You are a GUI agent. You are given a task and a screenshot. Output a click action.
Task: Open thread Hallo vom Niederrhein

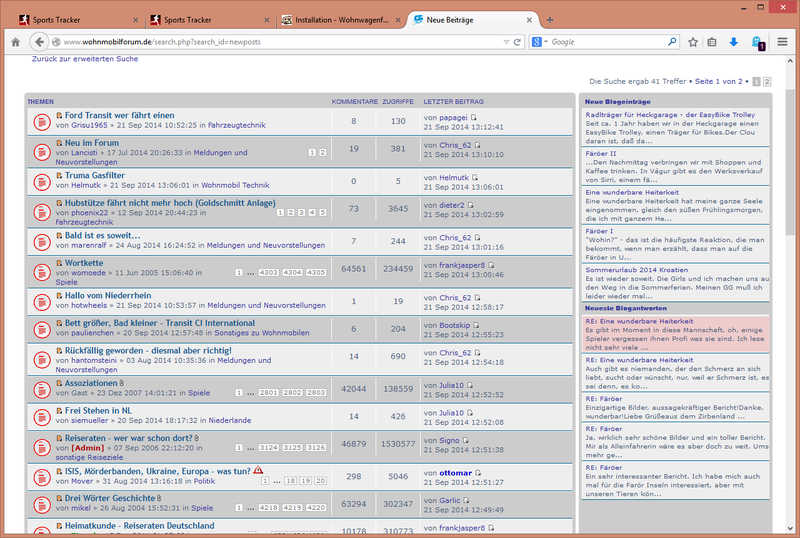[108, 296]
